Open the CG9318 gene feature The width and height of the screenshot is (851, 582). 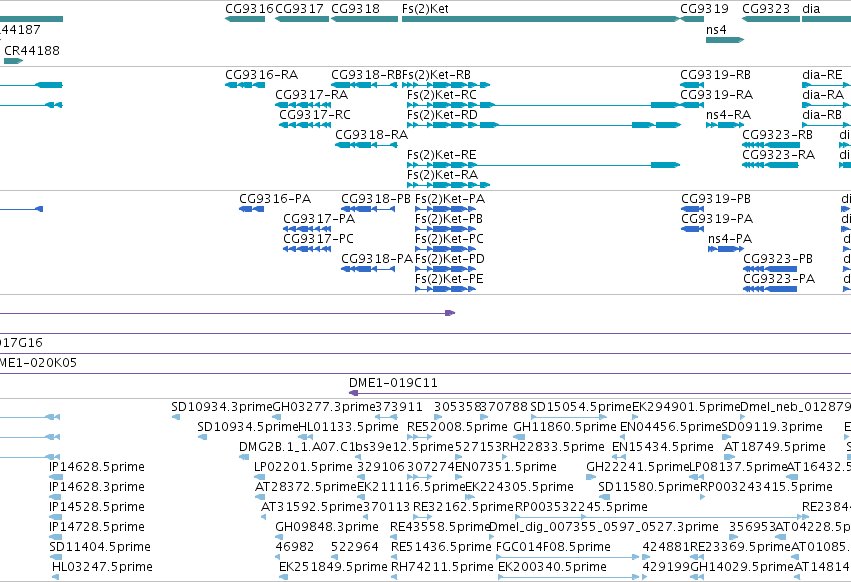point(364,19)
